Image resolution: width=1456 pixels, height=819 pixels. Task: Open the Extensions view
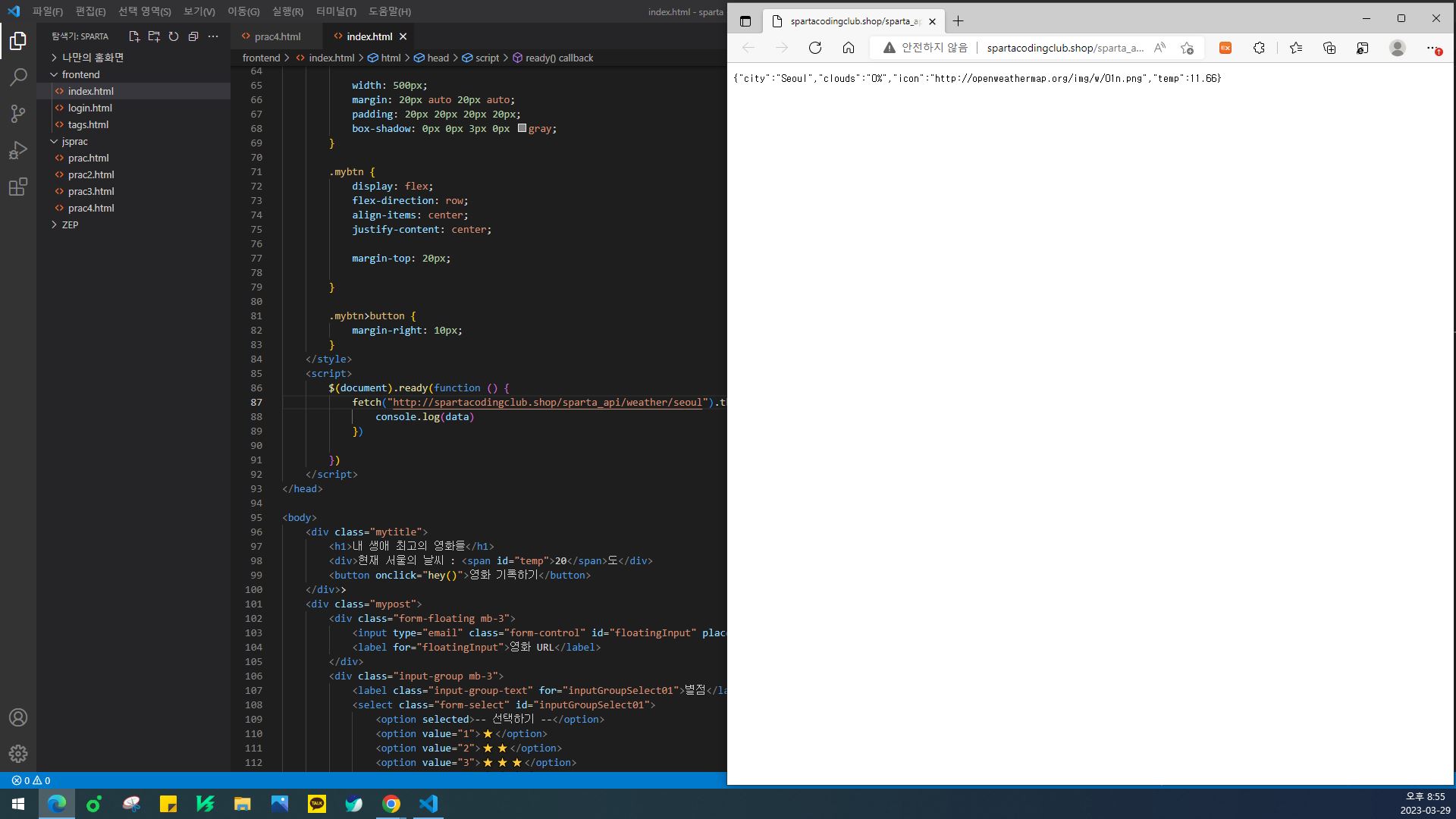(x=18, y=187)
